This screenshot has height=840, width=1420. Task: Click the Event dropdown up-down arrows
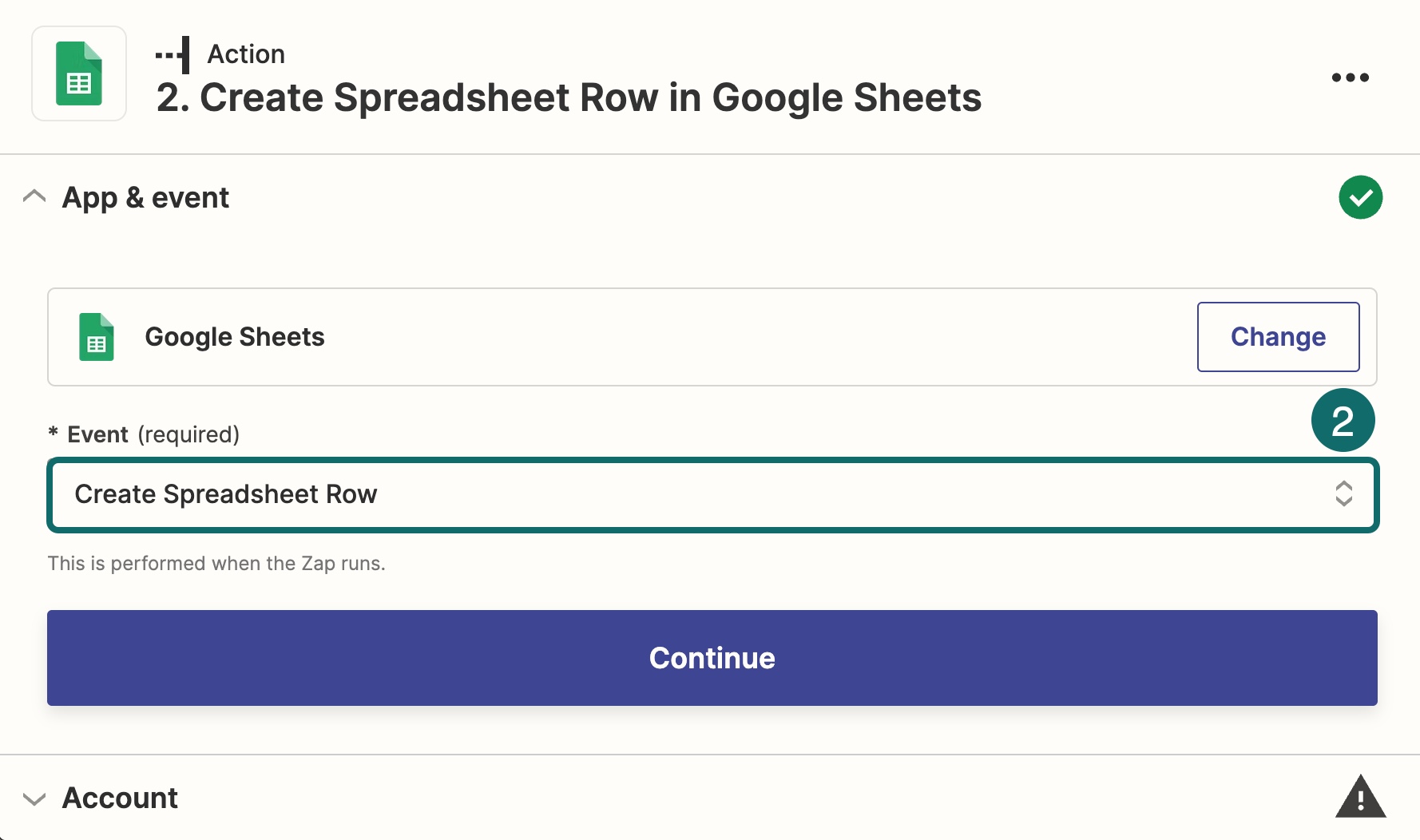[1343, 493]
